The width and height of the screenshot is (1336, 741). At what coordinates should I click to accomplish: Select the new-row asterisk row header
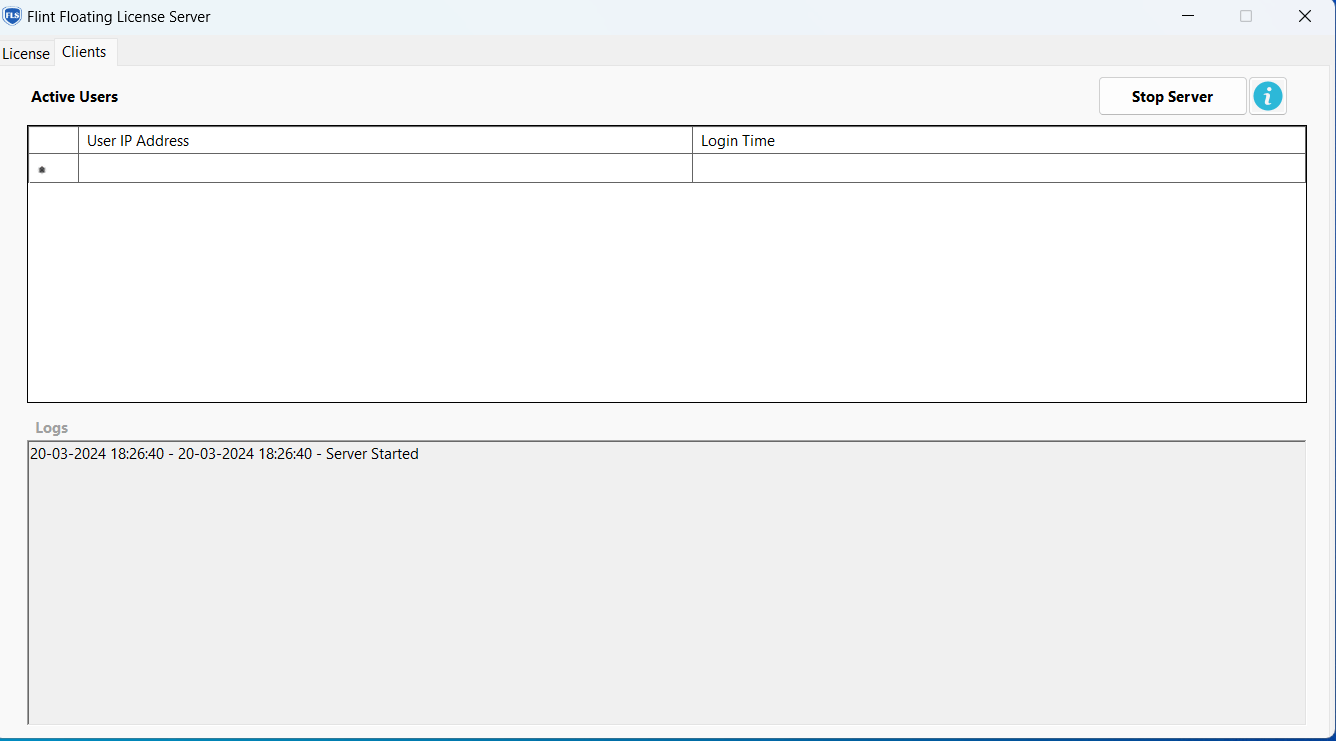point(53,169)
